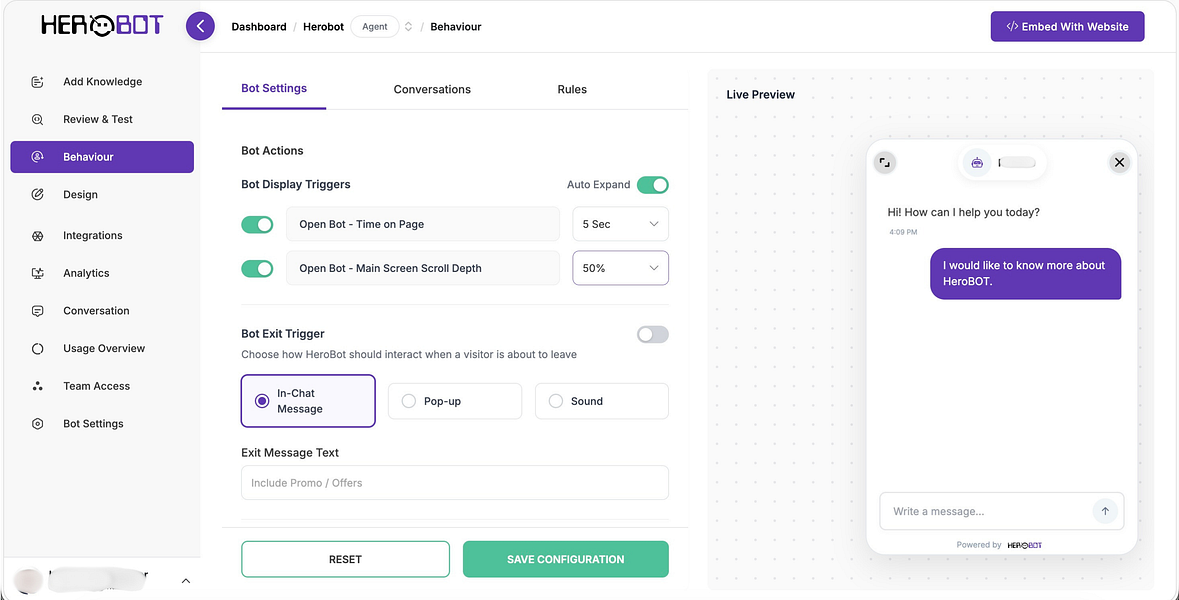
Task: Click the Bot Settings gear icon
Action: [x=38, y=423]
